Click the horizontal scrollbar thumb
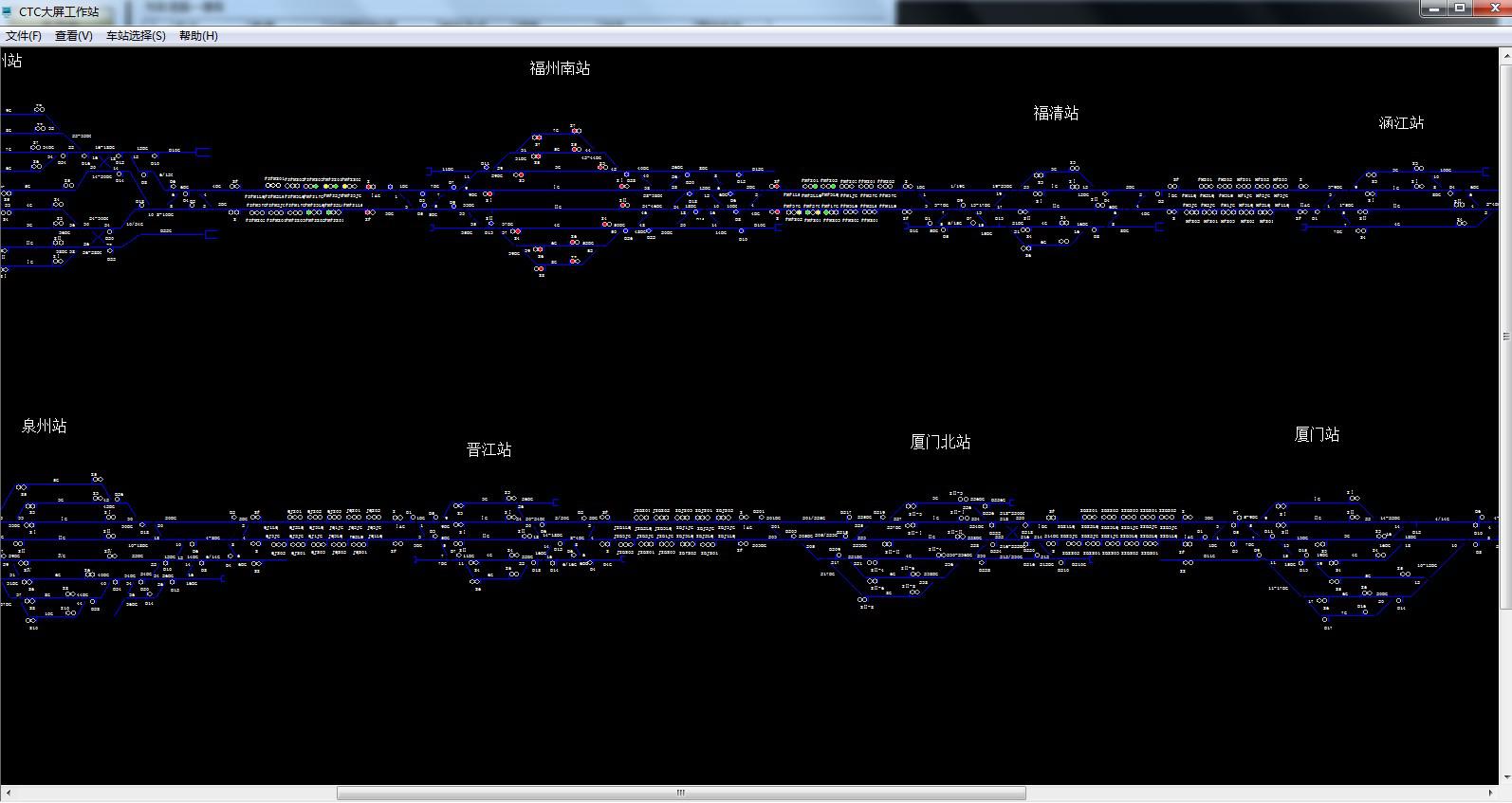Screen dimensions: 1512x803 pos(681,793)
